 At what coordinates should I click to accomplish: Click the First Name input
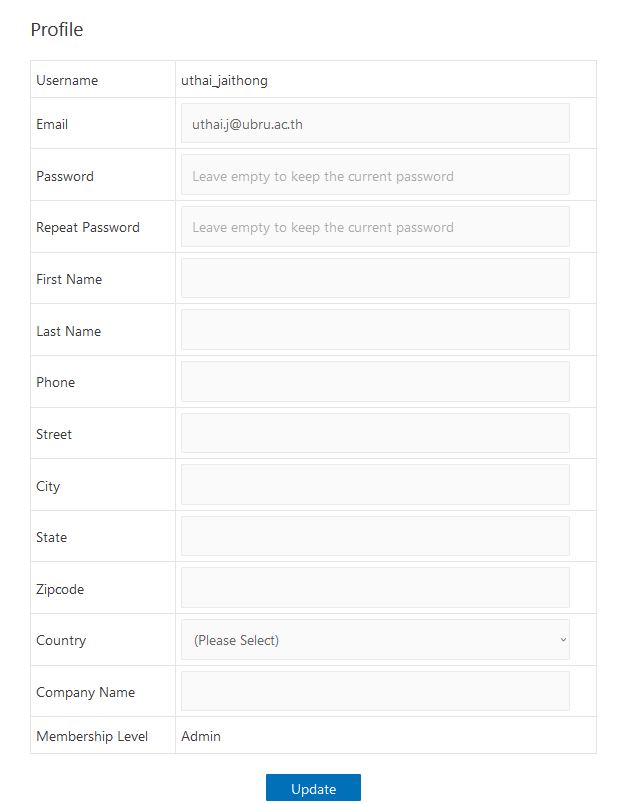(375, 278)
